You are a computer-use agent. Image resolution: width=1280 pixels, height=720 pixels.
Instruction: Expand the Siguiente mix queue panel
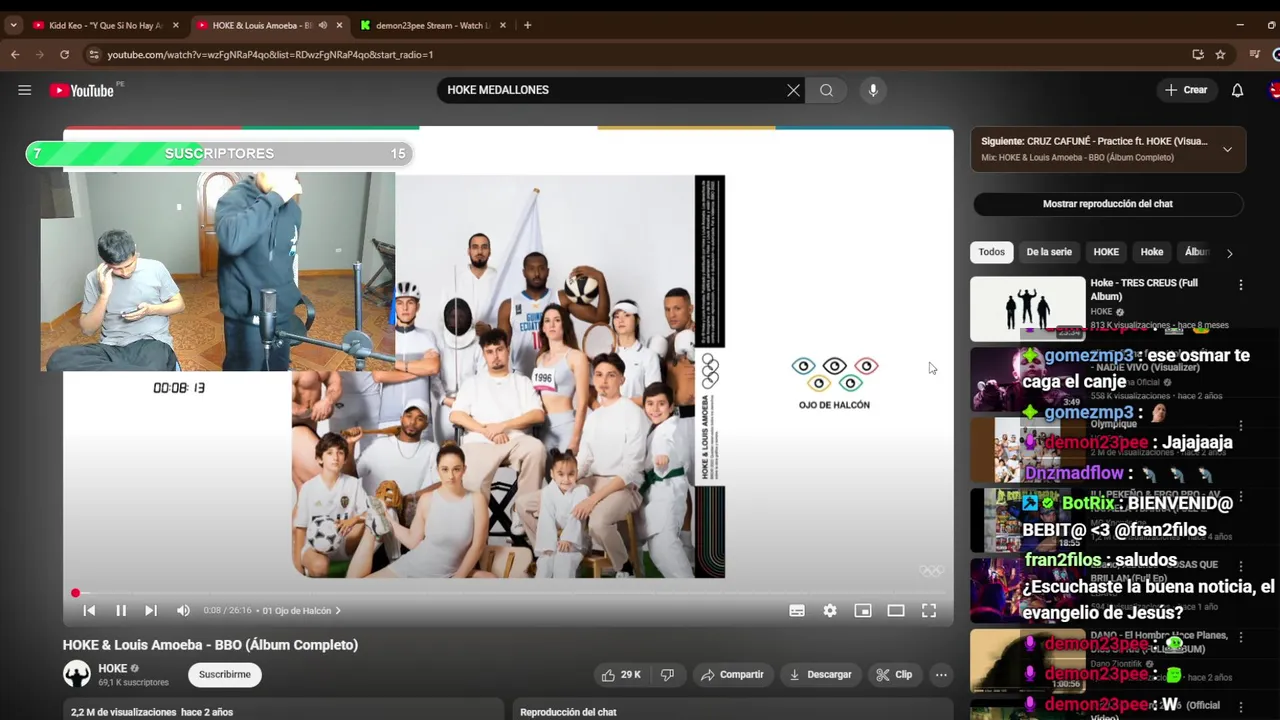pos(1227,149)
